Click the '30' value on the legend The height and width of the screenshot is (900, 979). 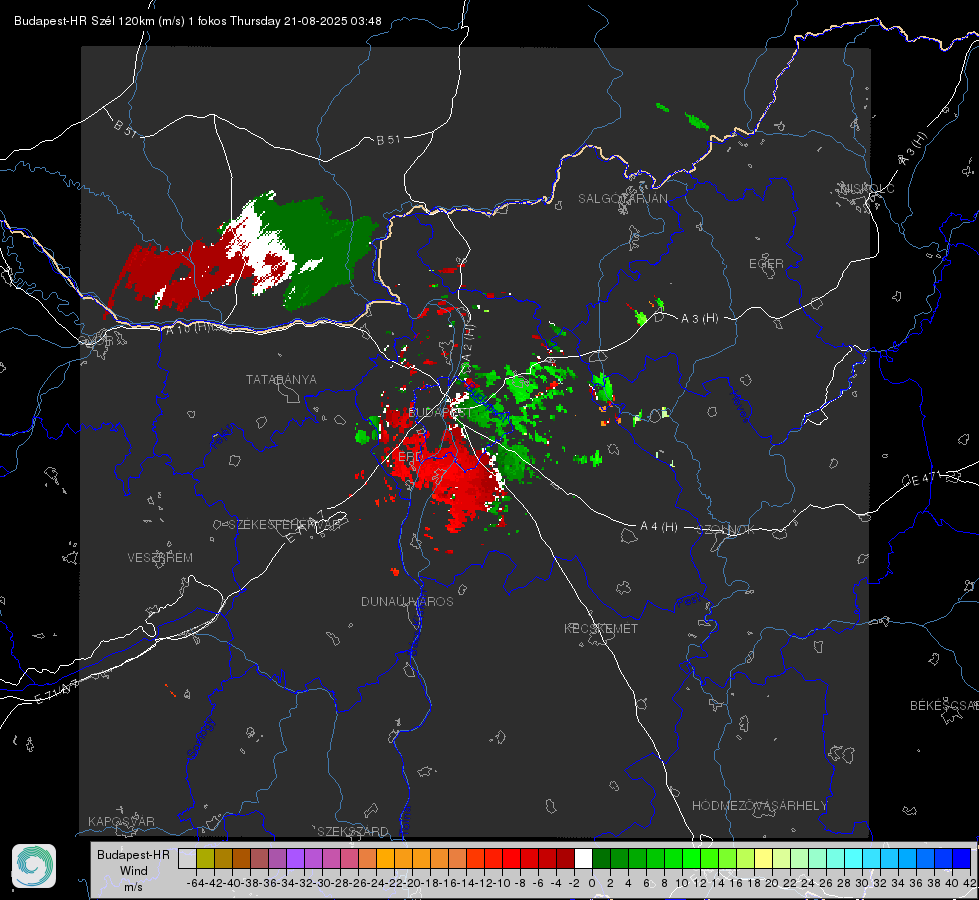862,883
